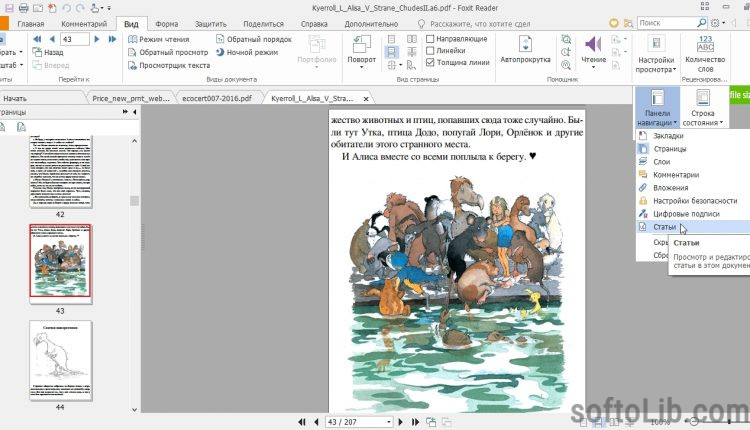This screenshot has height=430, width=750.
Task: Jump to first page with ribbon double-left arrow
Action: tap(37, 39)
